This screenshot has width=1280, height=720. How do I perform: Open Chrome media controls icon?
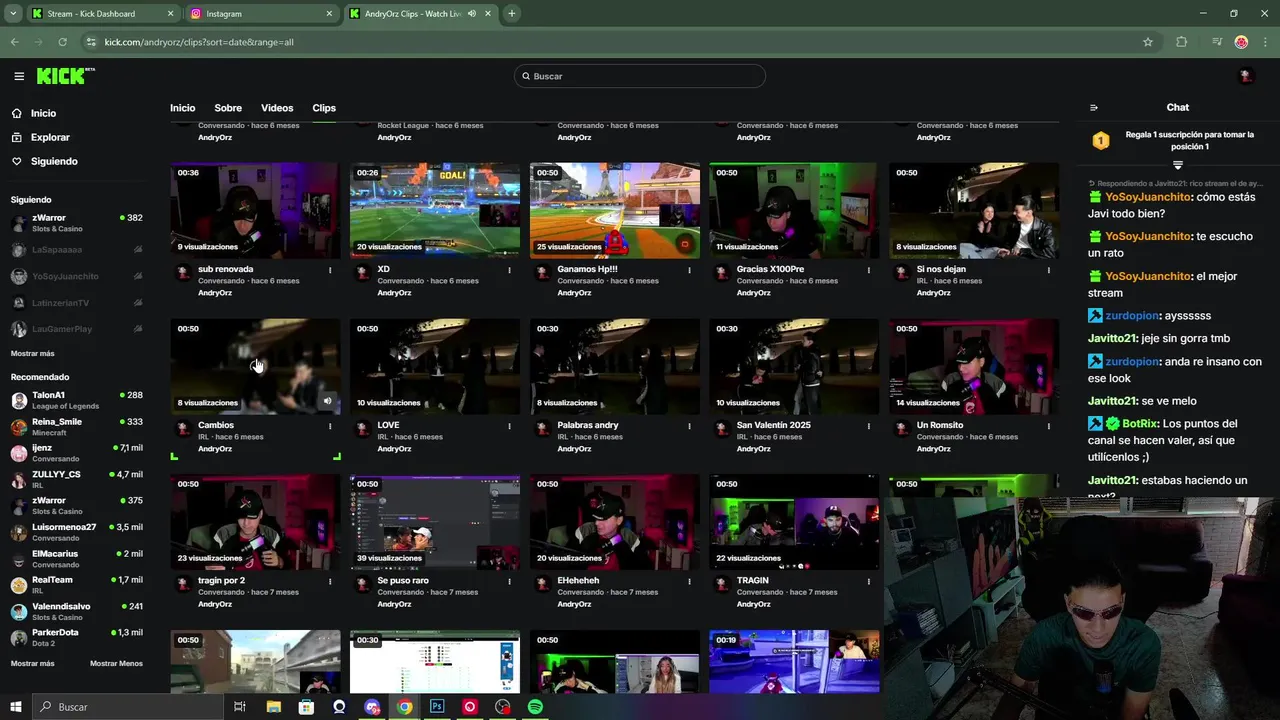tap(1217, 42)
